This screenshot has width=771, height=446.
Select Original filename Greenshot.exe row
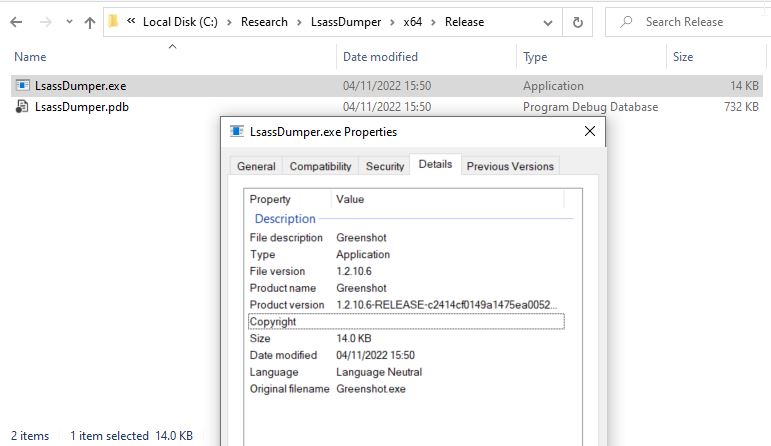tap(406, 388)
